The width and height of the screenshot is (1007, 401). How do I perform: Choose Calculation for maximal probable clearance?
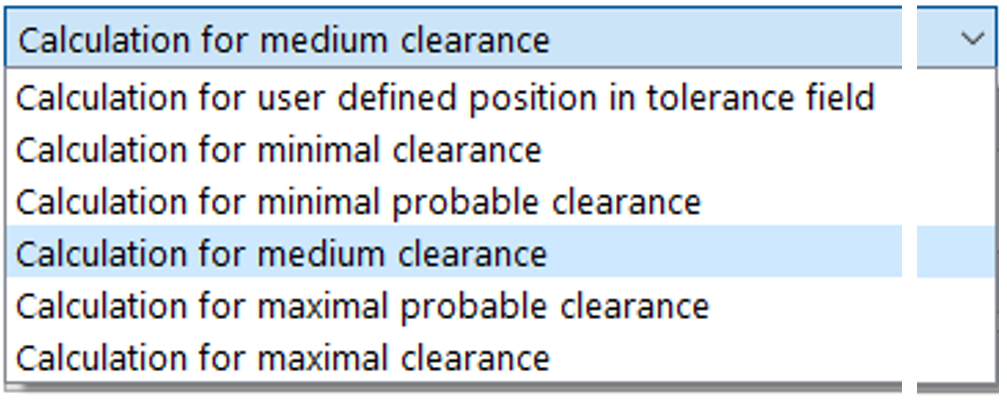362,306
